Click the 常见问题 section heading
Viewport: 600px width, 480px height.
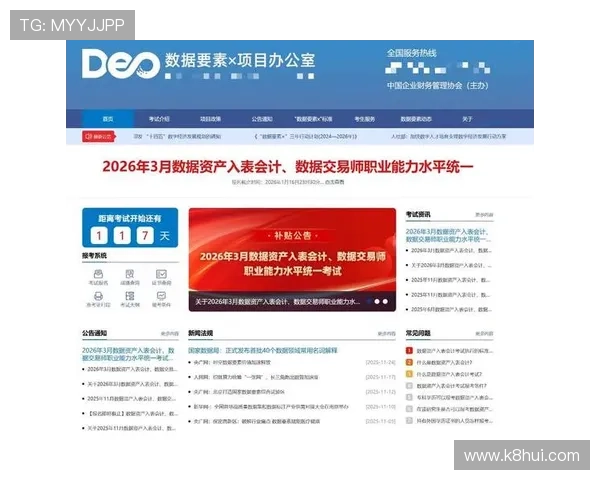coord(418,333)
